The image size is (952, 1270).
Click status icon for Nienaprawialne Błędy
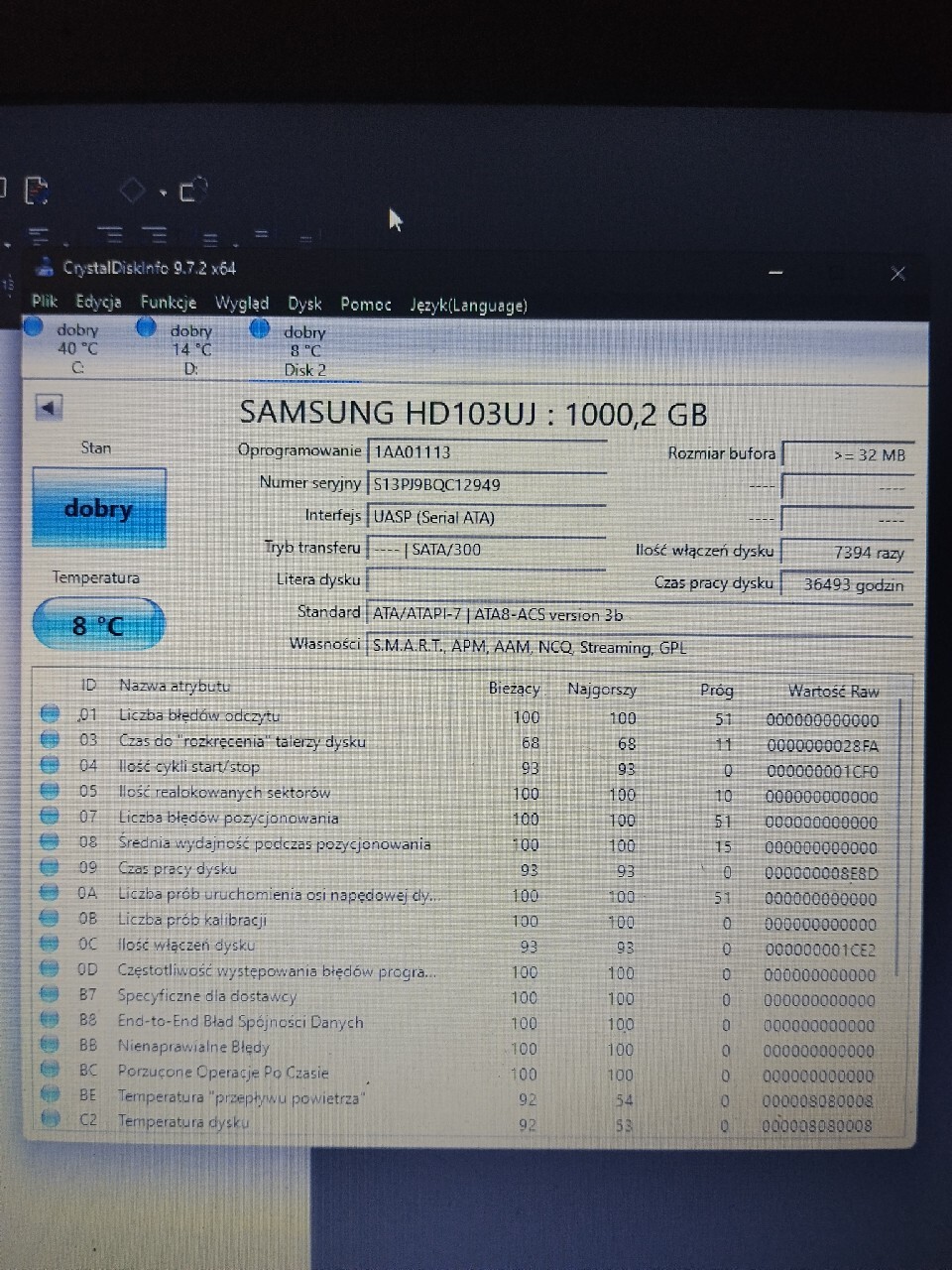(50, 1045)
